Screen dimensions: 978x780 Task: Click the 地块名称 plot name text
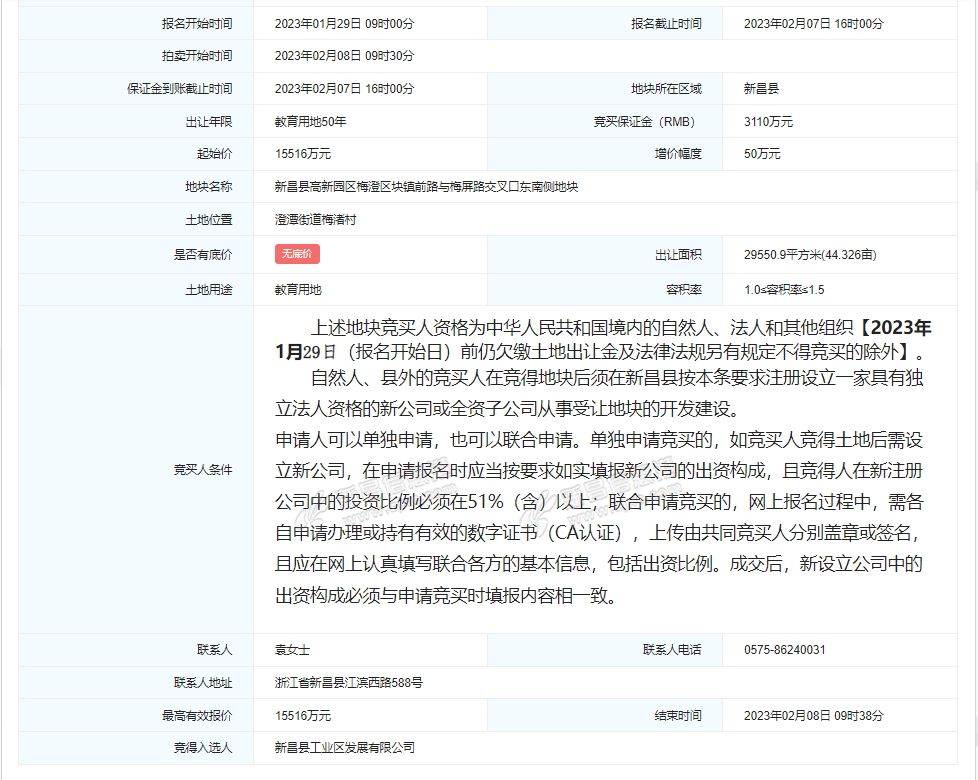tap(426, 187)
